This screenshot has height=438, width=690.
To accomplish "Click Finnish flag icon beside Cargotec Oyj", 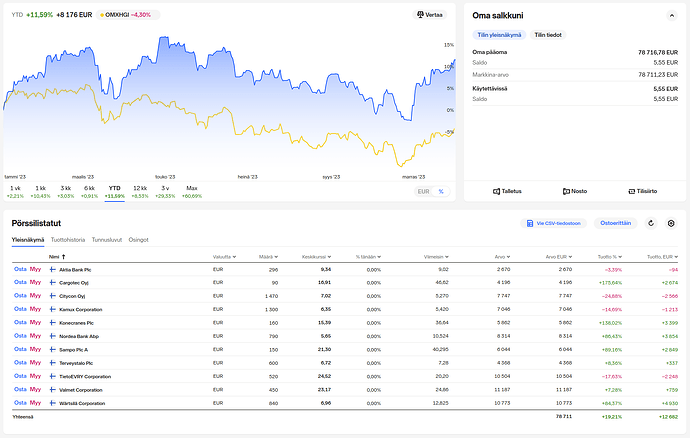I will pyautogui.click(x=52, y=283).
